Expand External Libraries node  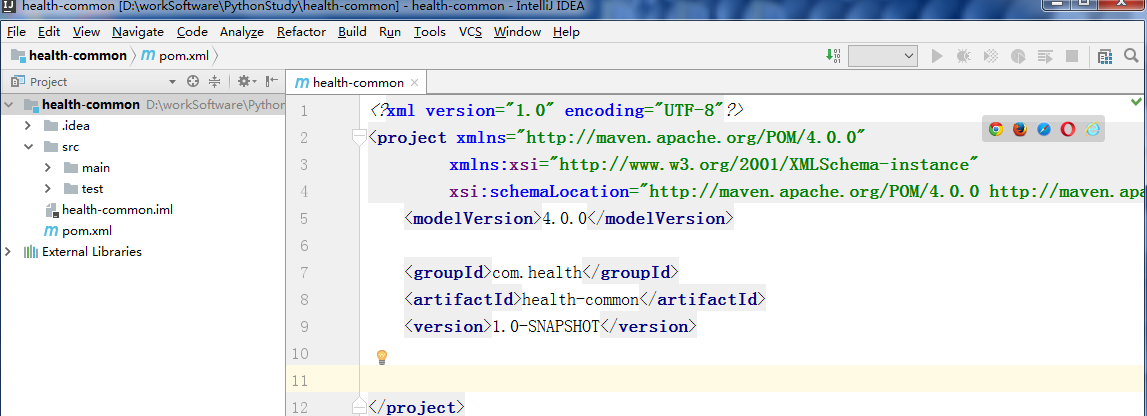coord(9,252)
